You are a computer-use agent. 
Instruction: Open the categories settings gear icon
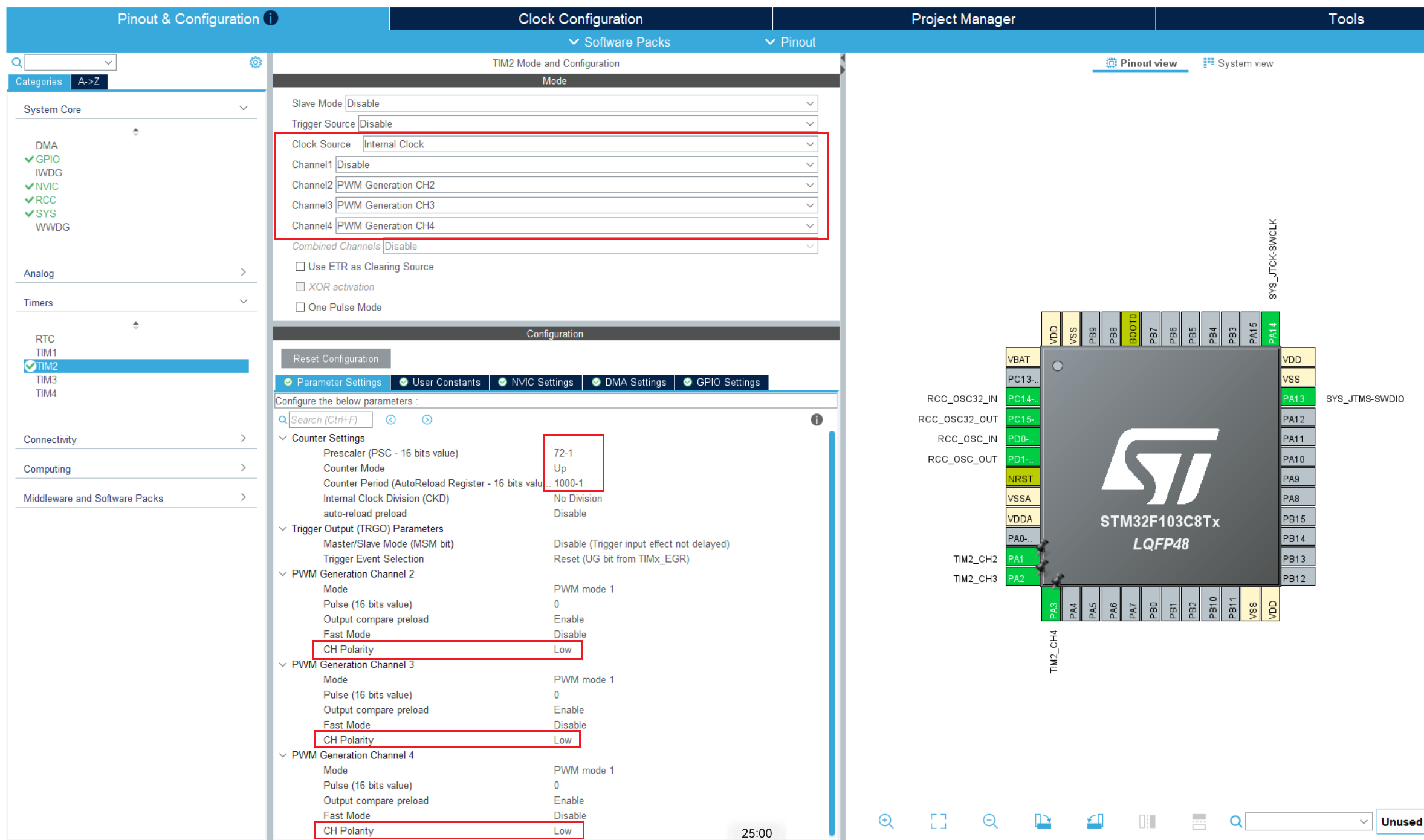pyautogui.click(x=256, y=63)
